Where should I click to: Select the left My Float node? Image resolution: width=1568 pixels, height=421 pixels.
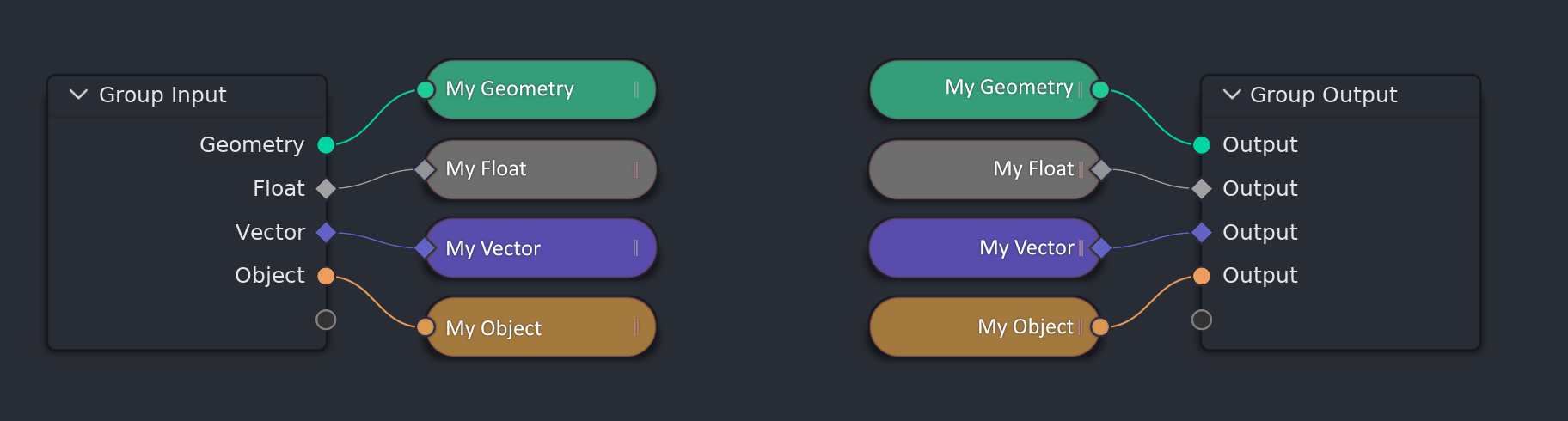541,169
